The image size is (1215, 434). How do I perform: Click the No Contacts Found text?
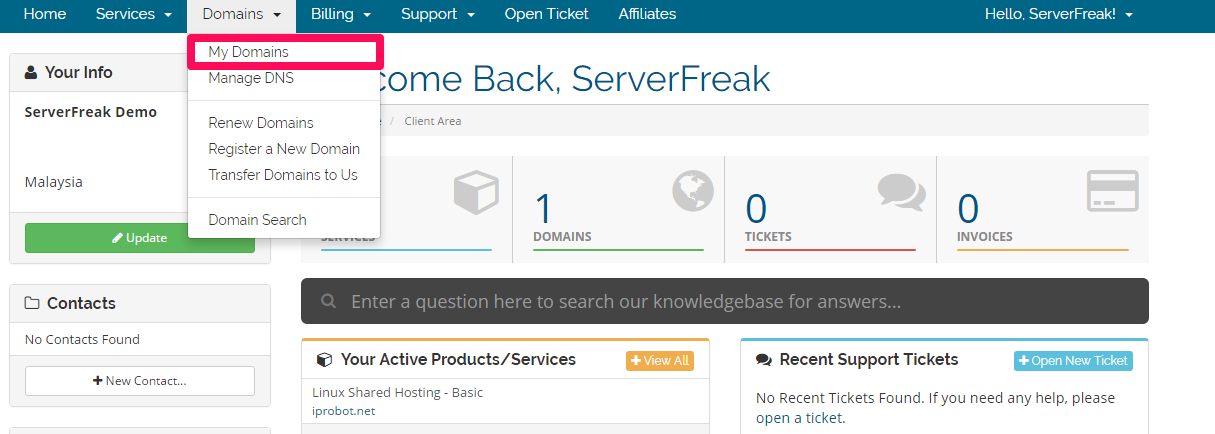pos(82,339)
